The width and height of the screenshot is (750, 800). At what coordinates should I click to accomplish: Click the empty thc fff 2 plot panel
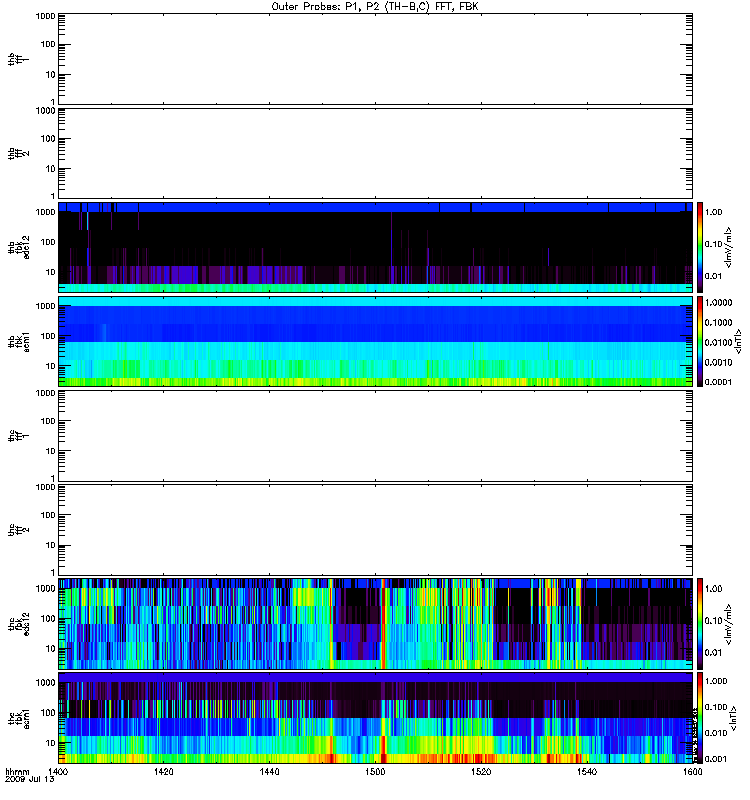click(376, 530)
